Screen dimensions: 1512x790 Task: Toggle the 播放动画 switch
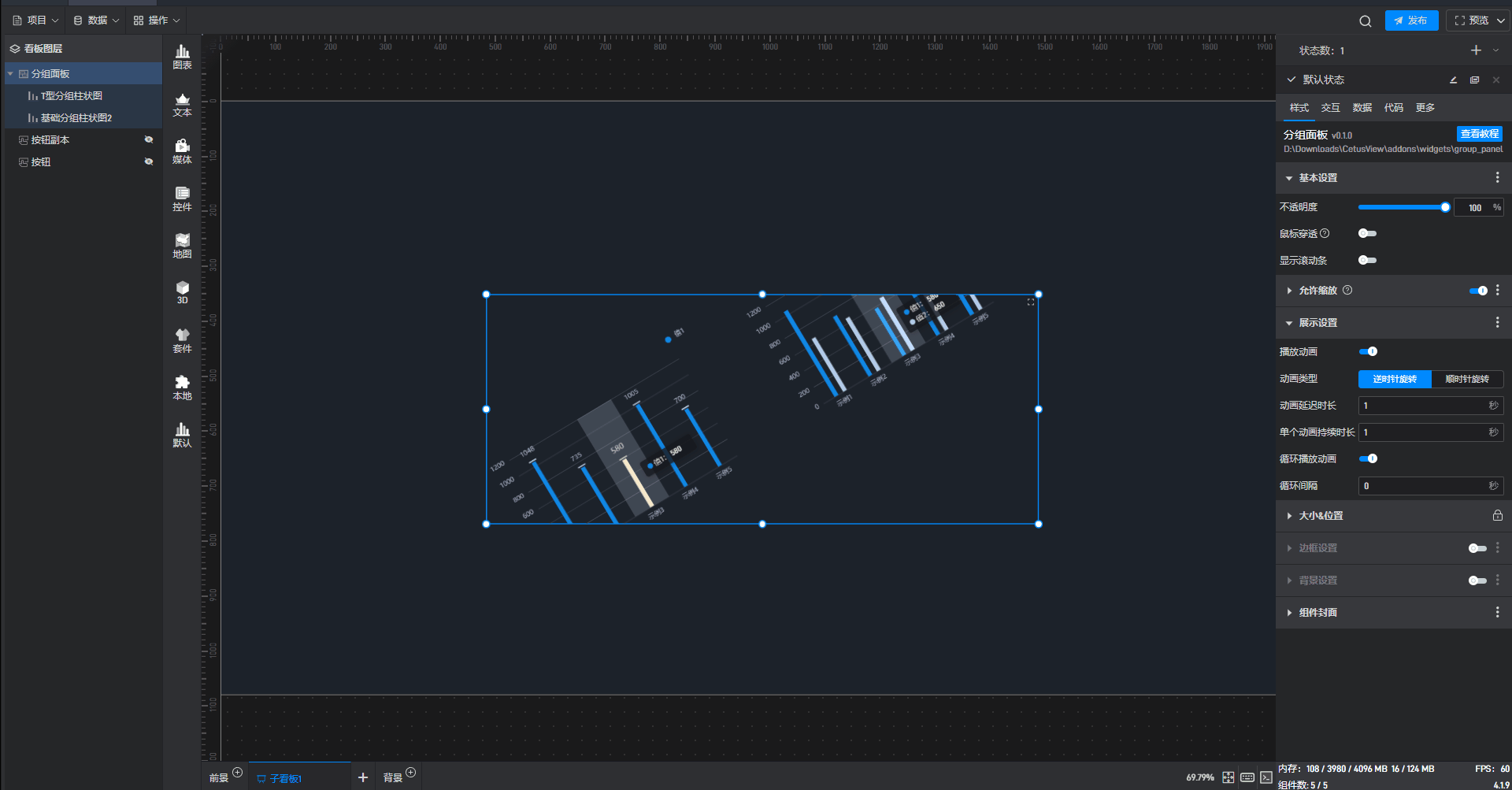(1368, 351)
